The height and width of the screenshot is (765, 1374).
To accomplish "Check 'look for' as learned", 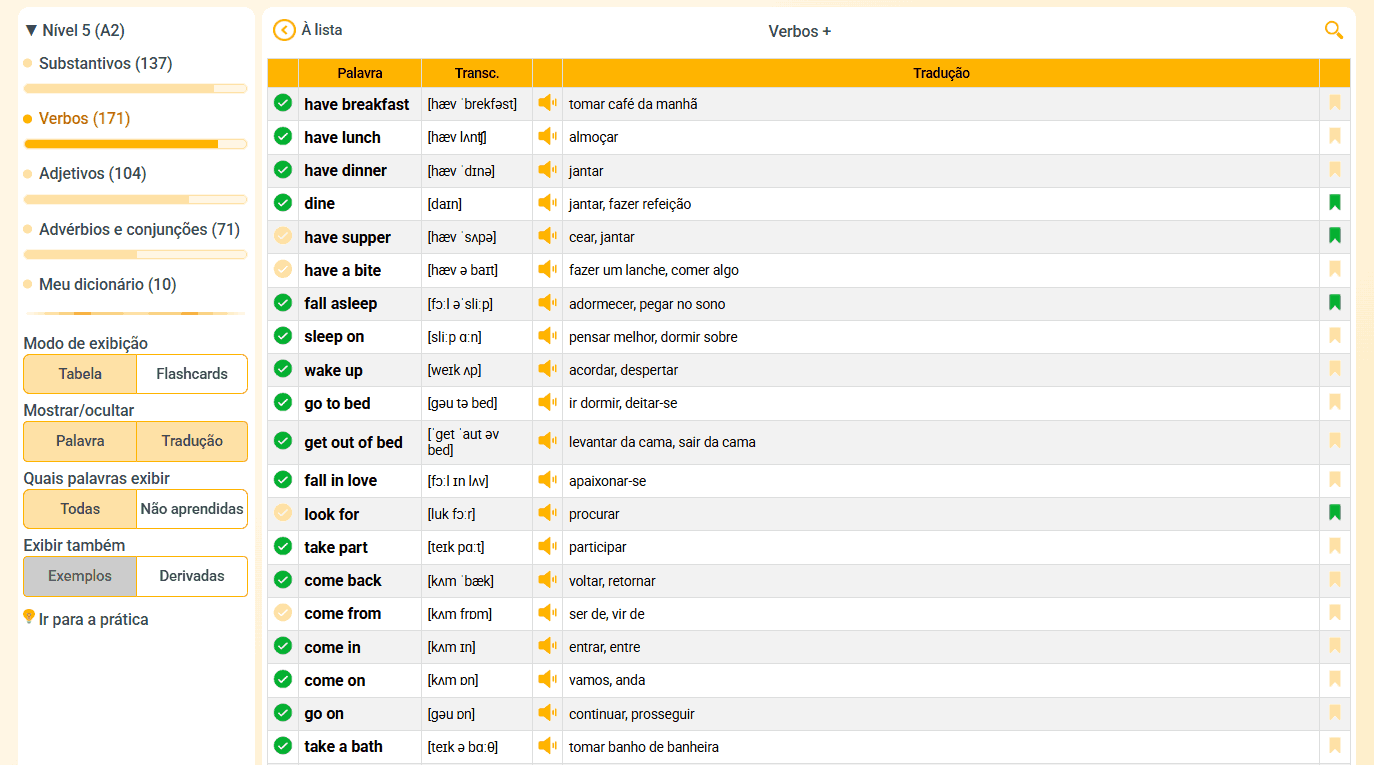I will click(283, 513).
